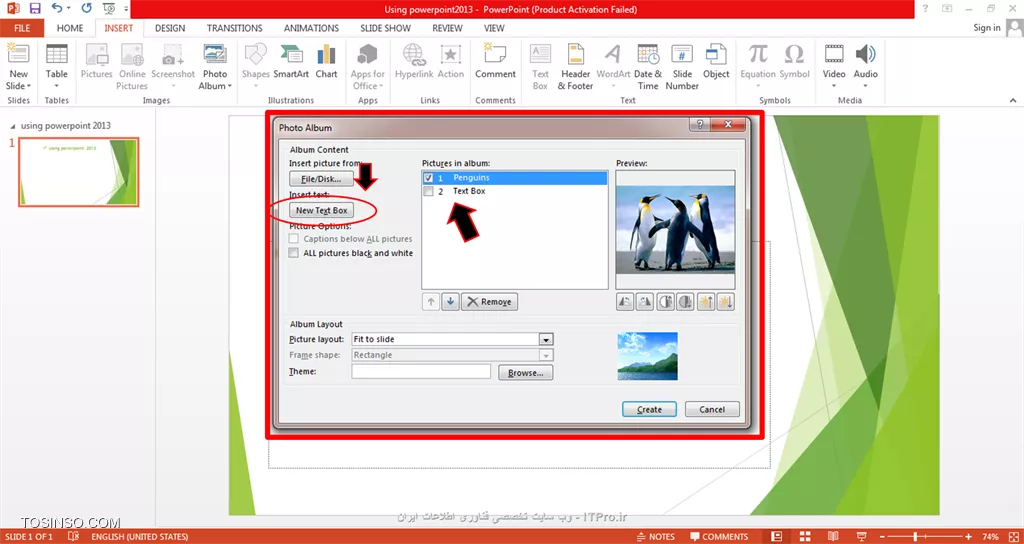Insert an Object from ribbon

(716, 62)
